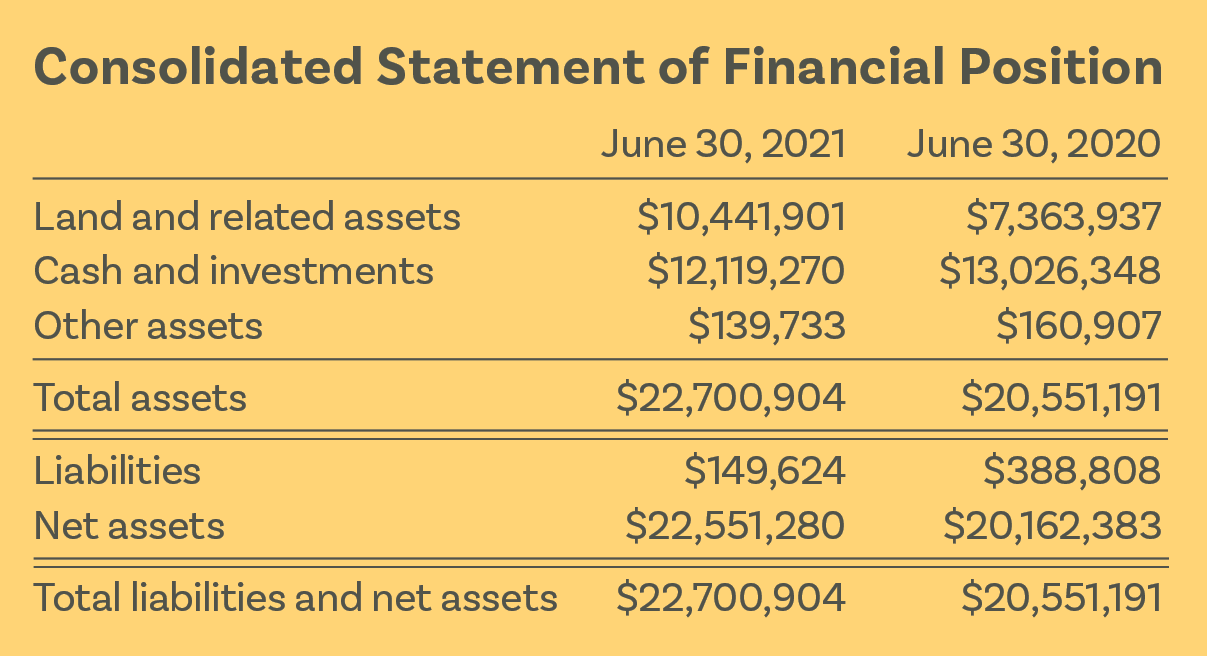The image size is (1207, 656).
Task: Select the $388,808 liabilities value
Action: pyautogui.click(x=1072, y=470)
